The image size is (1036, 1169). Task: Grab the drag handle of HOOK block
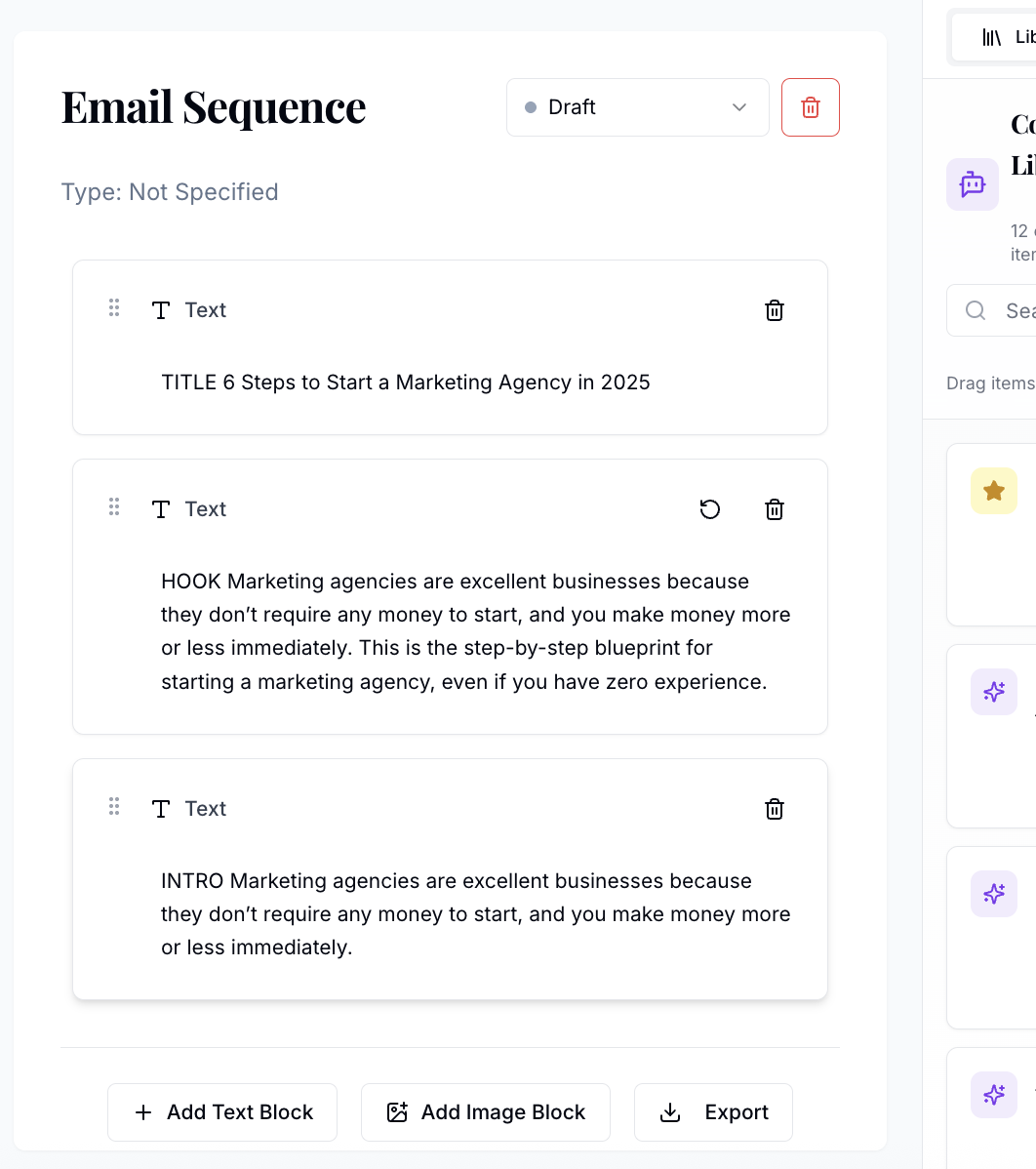tap(114, 507)
